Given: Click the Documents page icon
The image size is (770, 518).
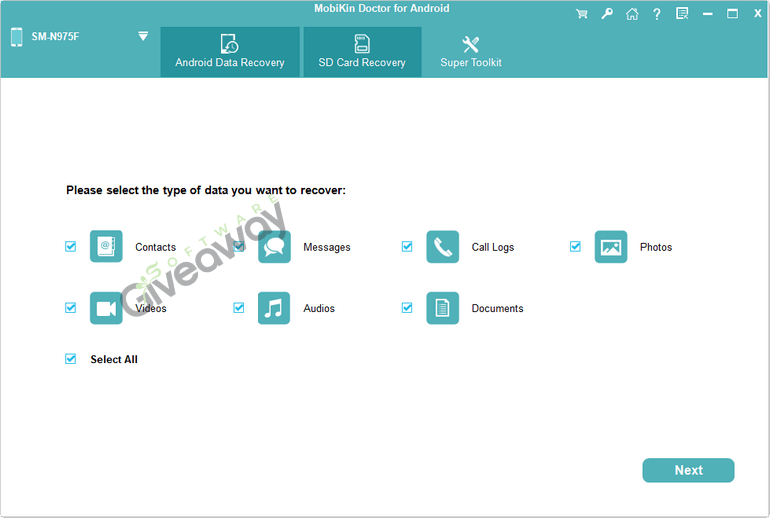Looking at the screenshot, I should point(442,308).
